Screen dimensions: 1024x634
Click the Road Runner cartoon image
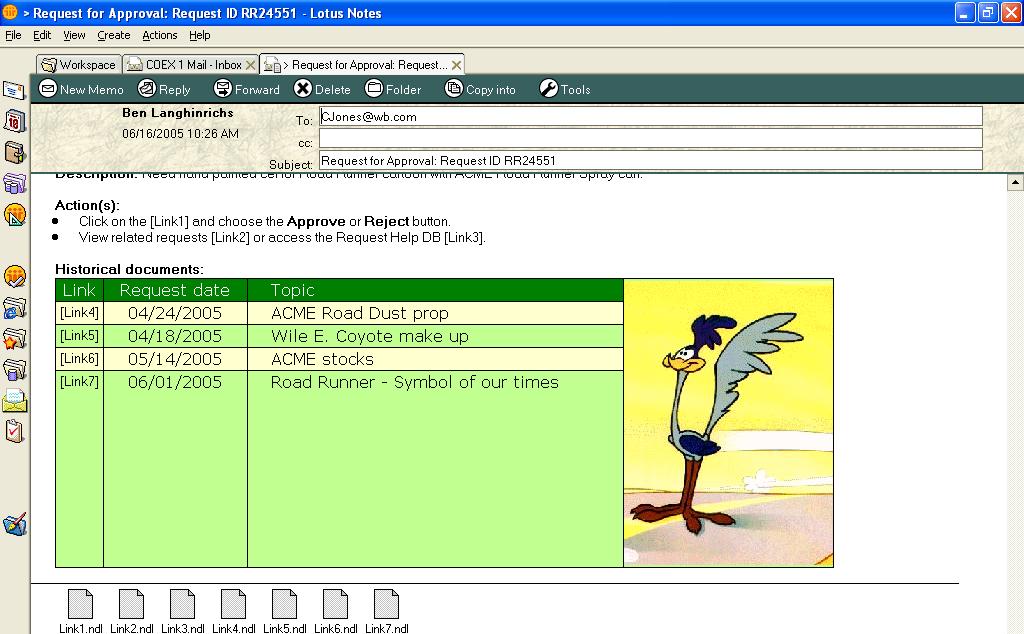(x=729, y=423)
